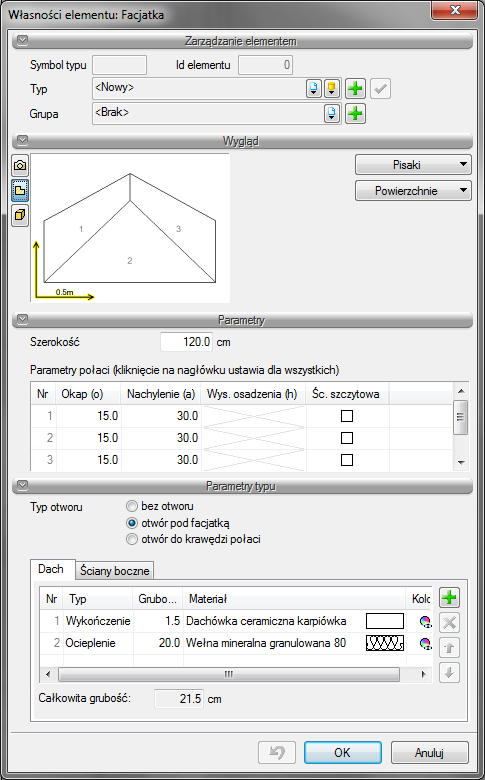The image size is (485, 780).
Task: Switch to the Ściany boczne tab
Action: pos(114,571)
